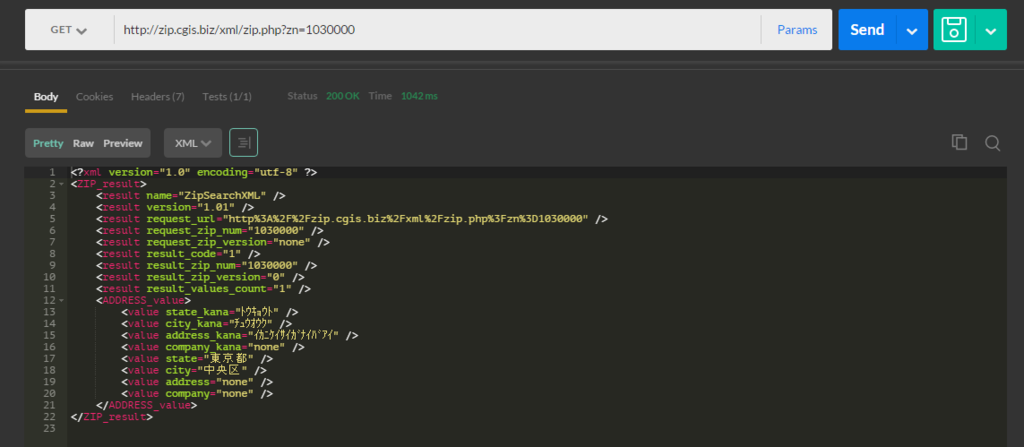Click the request_zip_version="none" line
Image resolution: width=1024 pixels, height=447 pixels.
pos(212,242)
